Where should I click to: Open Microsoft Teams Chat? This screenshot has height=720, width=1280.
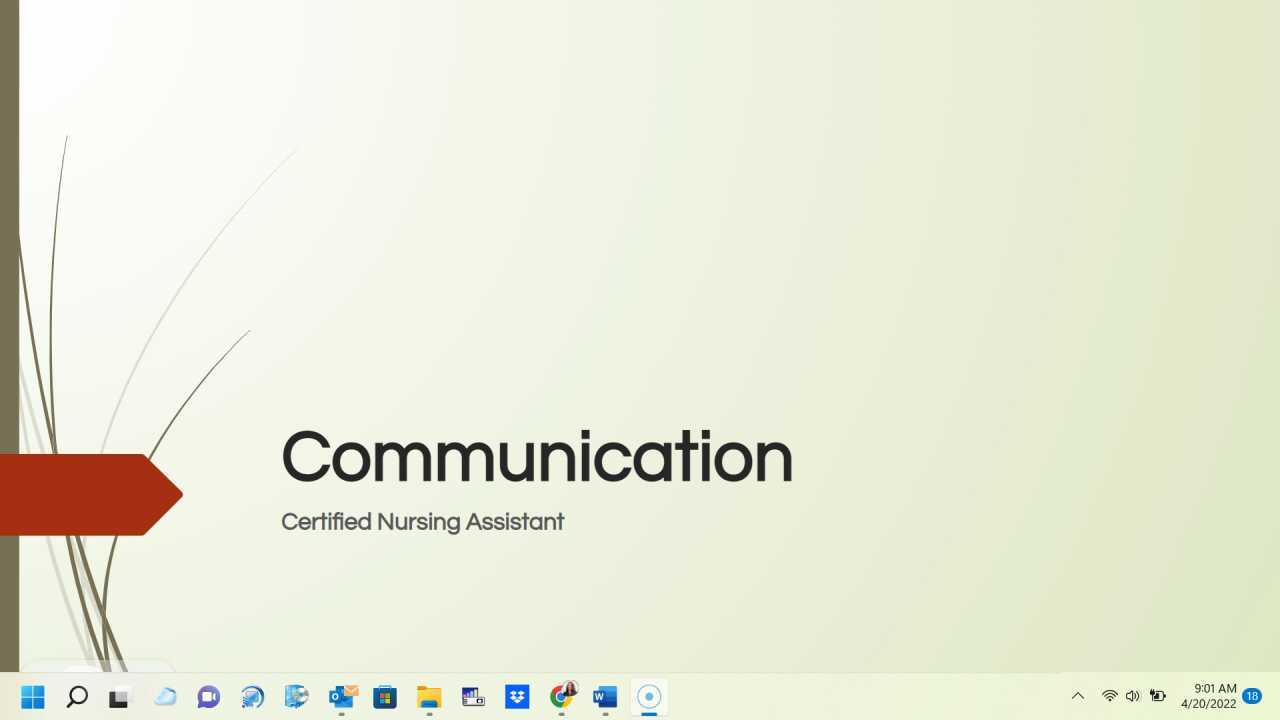pos(208,697)
